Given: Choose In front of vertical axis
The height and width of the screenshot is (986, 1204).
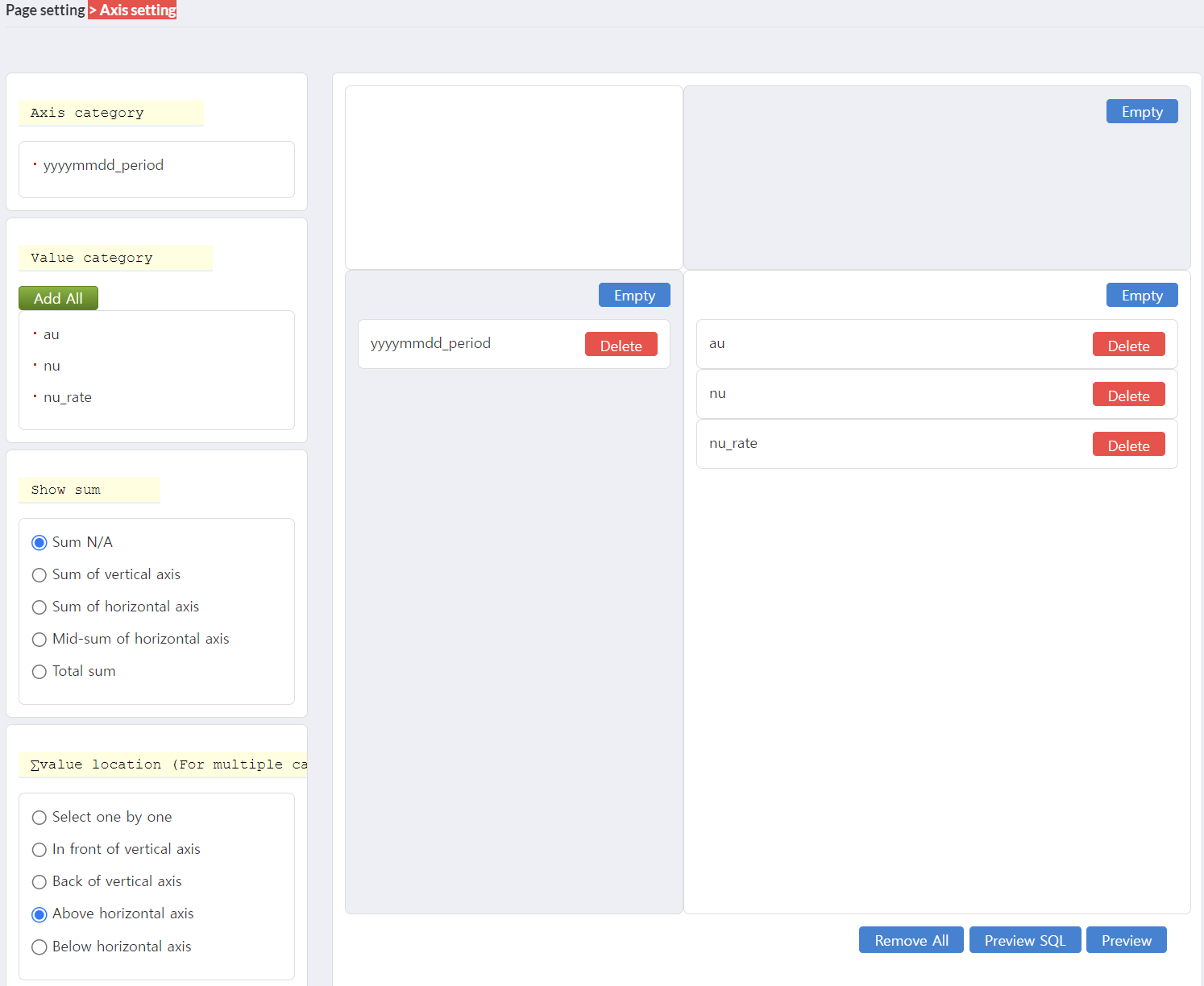Looking at the screenshot, I should [x=39, y=850].
